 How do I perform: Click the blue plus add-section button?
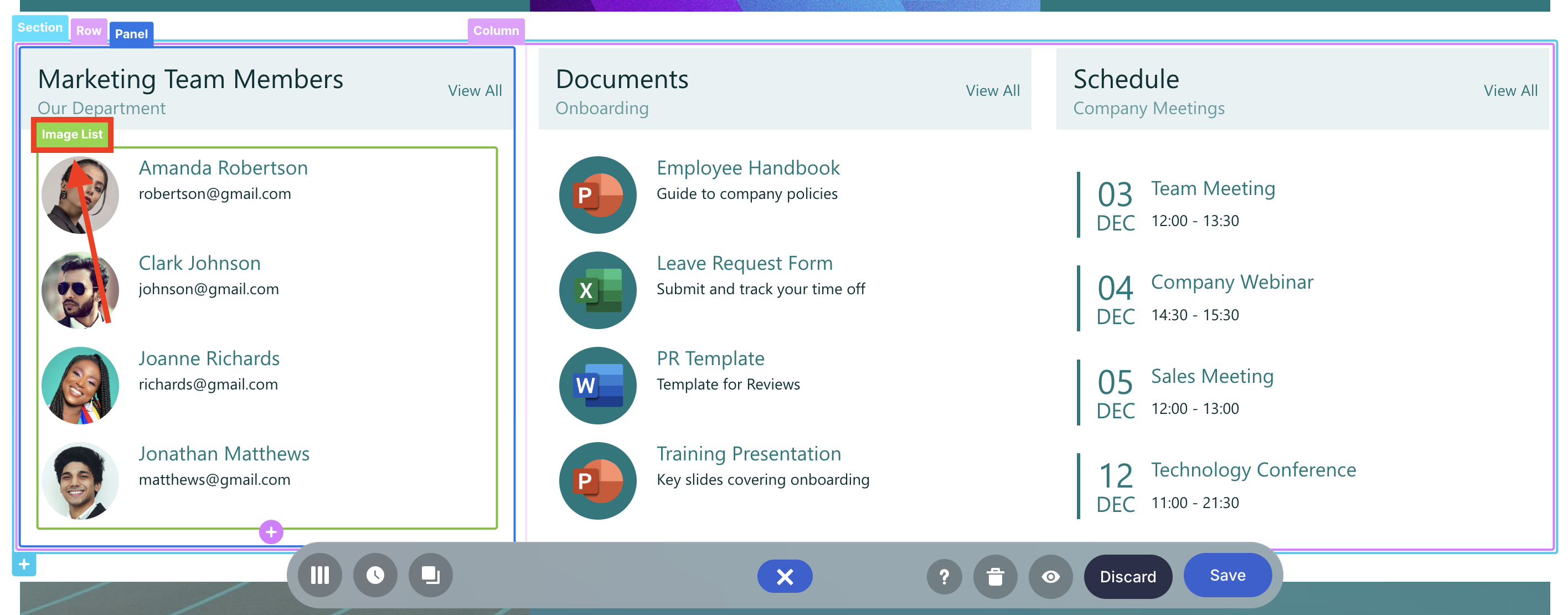coord(24,564)
